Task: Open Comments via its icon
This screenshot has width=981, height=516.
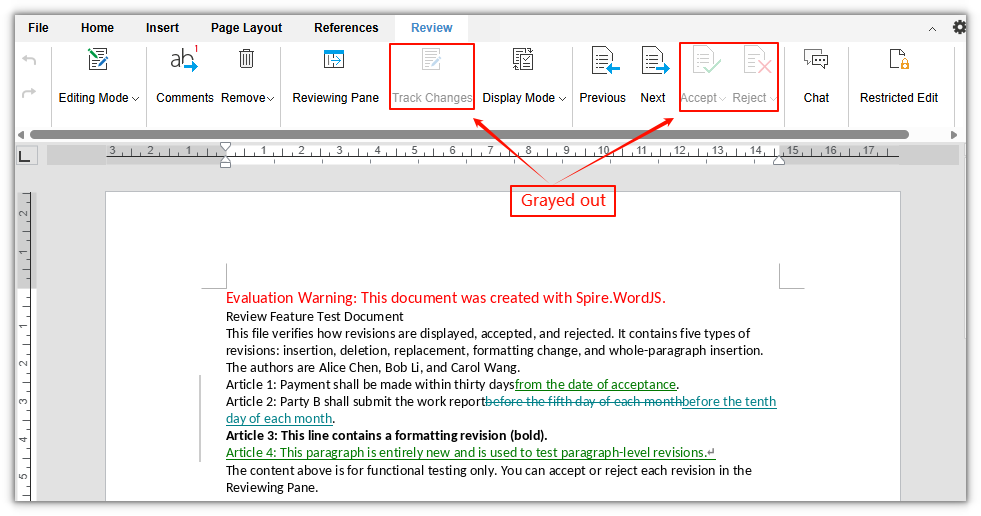Action: coord(184,59)
